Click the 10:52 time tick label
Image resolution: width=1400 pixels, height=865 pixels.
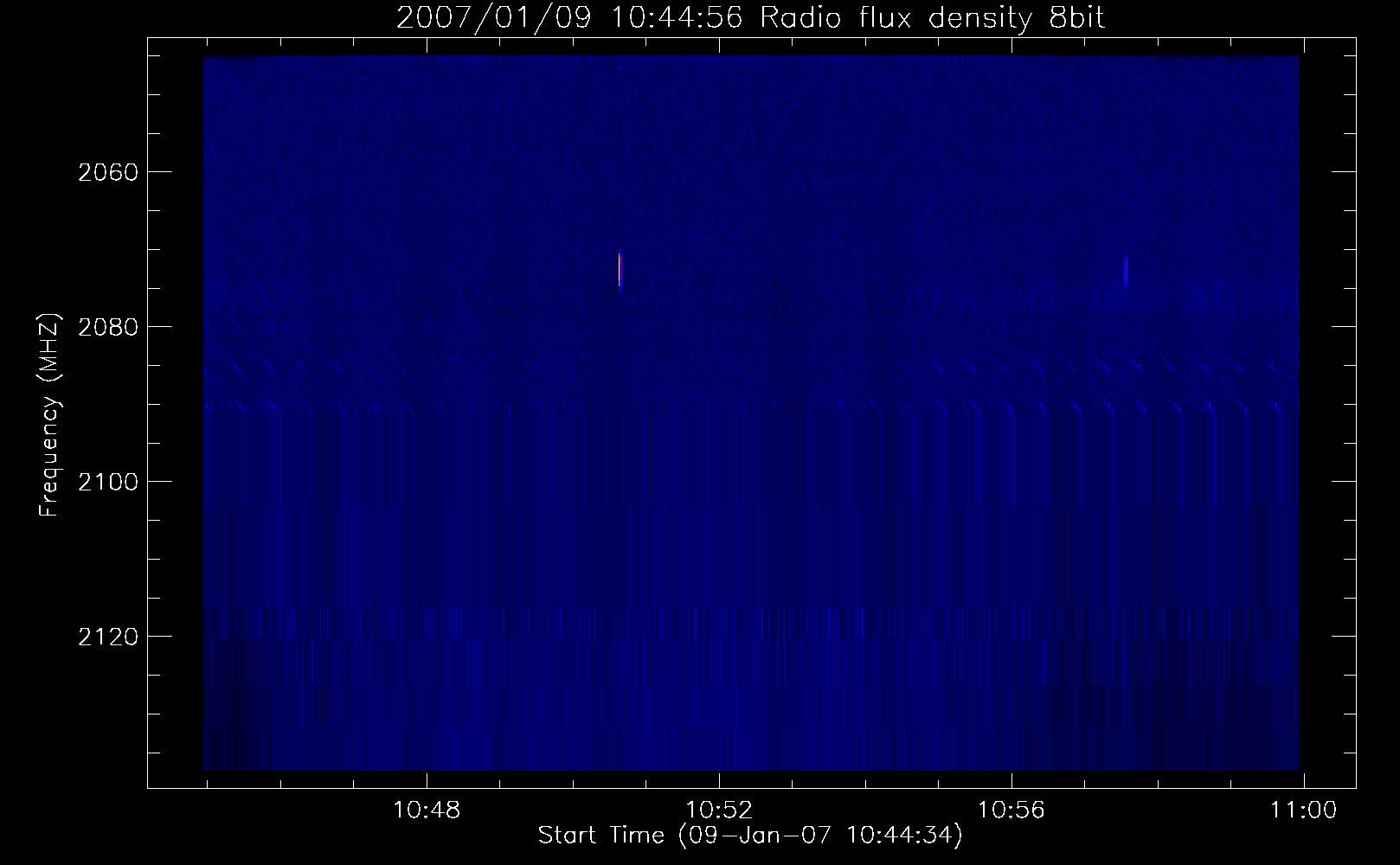coord(719,811)
